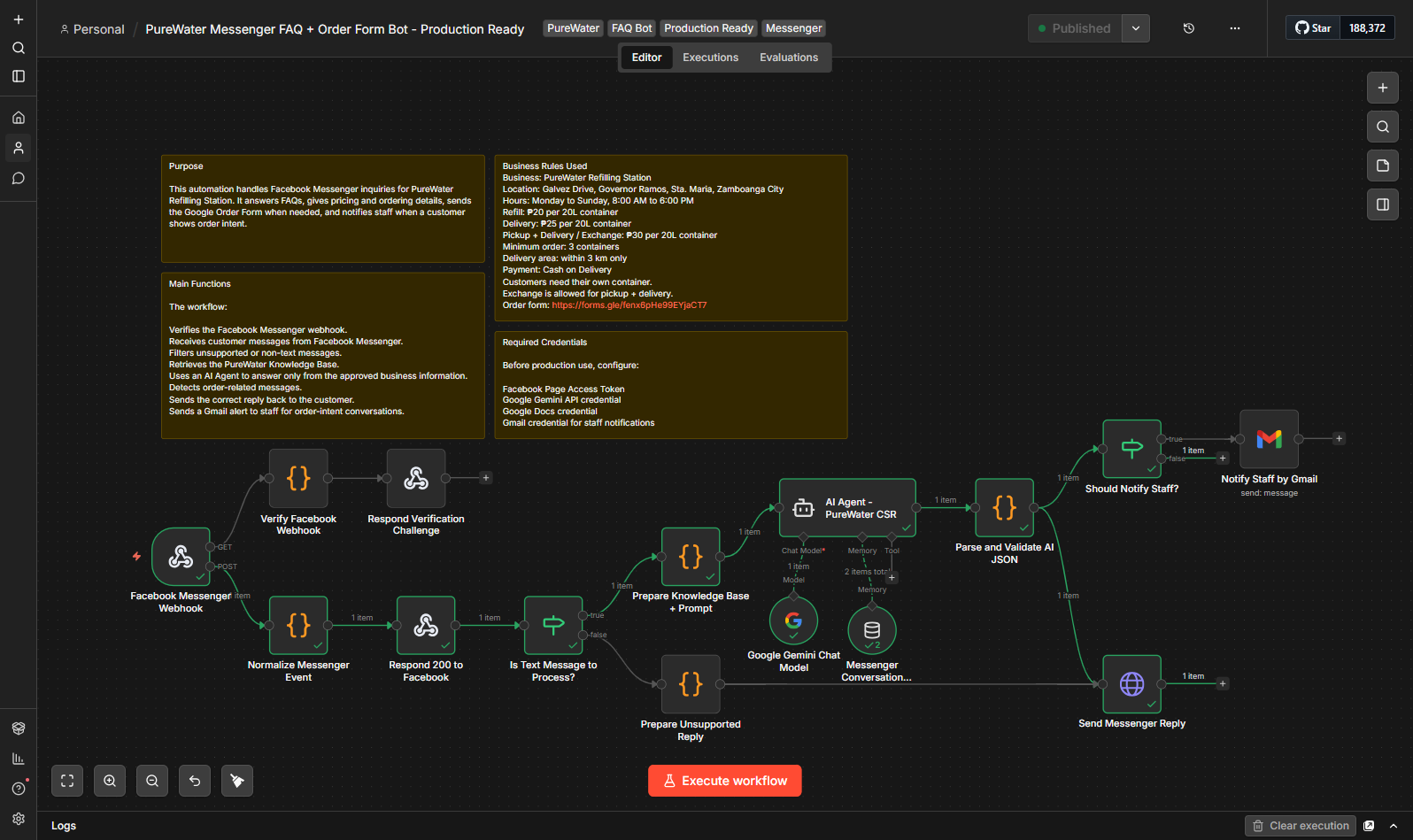The width and height of the screenshot is (1413, 840).
Task: Open Prepare Knowledge Base + Prompt node
Action: [691, 557]
